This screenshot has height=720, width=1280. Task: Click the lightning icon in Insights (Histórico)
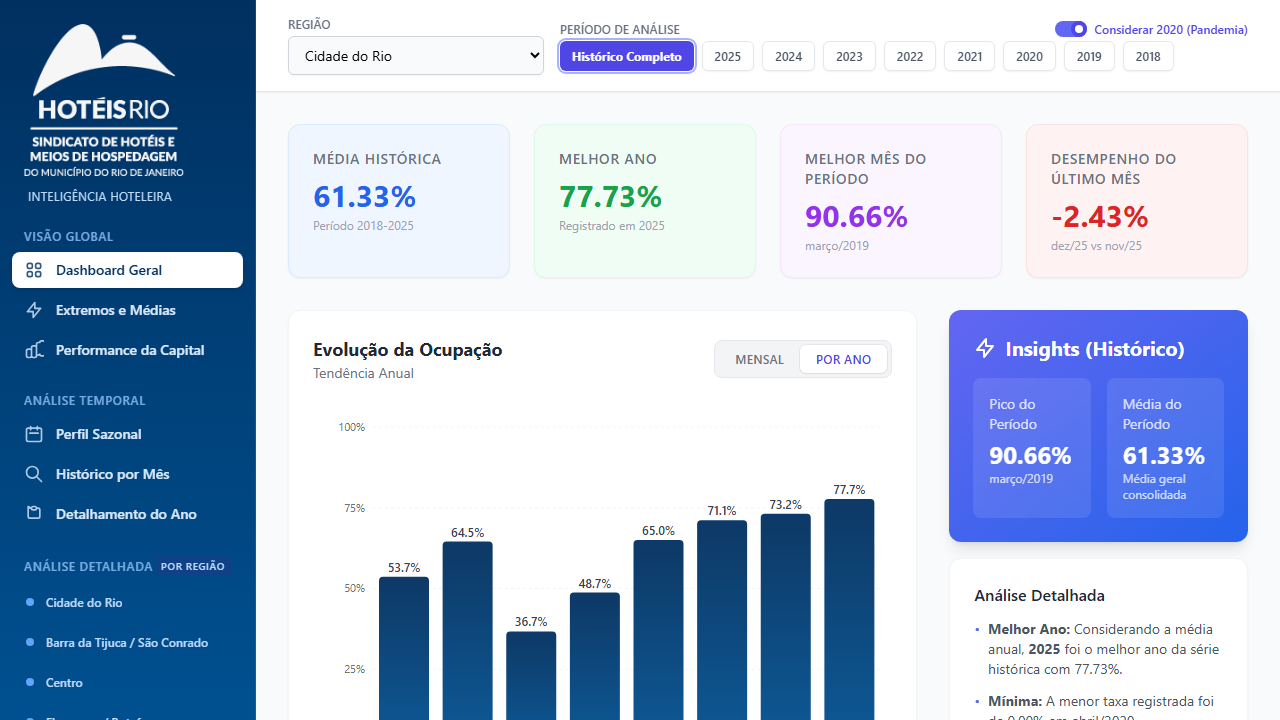[x=984, y=348]
